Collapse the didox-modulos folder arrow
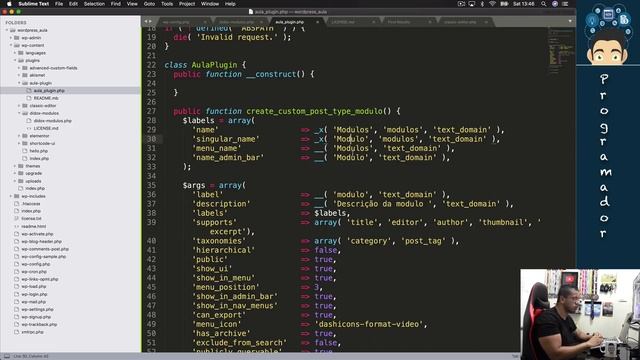 [x=19, y=113]
